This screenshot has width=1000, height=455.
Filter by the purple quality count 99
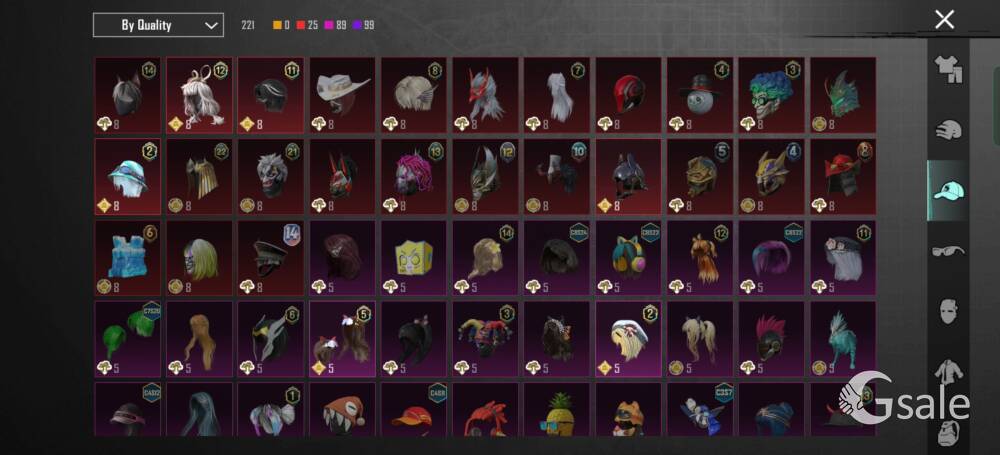[x=364, y=26]
